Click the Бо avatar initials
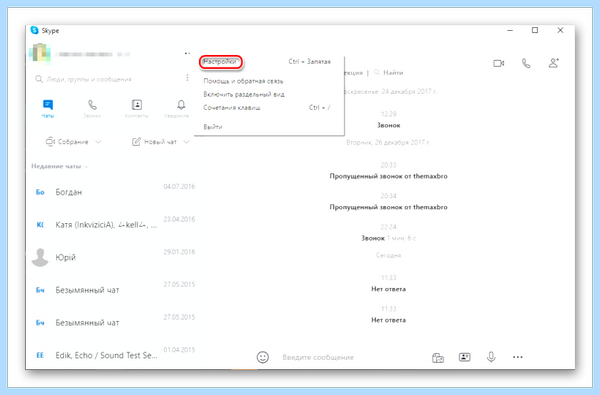This screenshot has height=395, width=600. click(x=40, y=192)
